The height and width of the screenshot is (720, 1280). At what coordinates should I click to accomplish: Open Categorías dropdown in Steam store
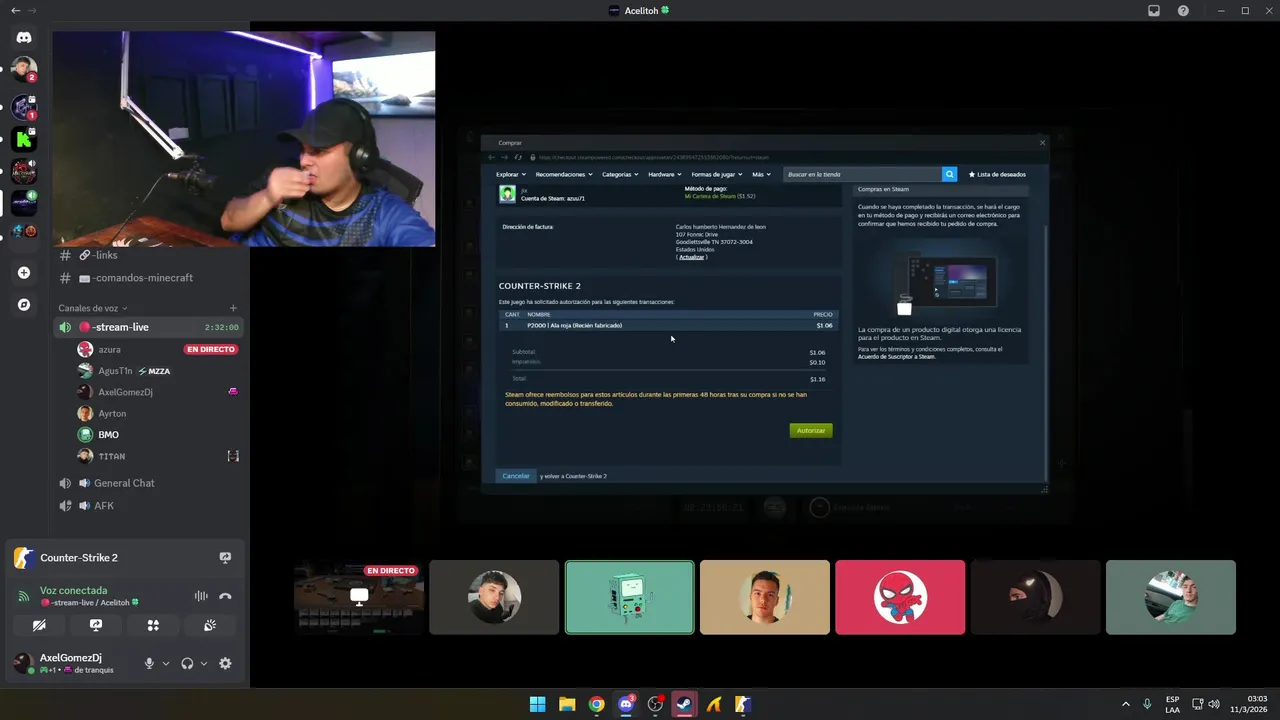click(x=620, y=174)
